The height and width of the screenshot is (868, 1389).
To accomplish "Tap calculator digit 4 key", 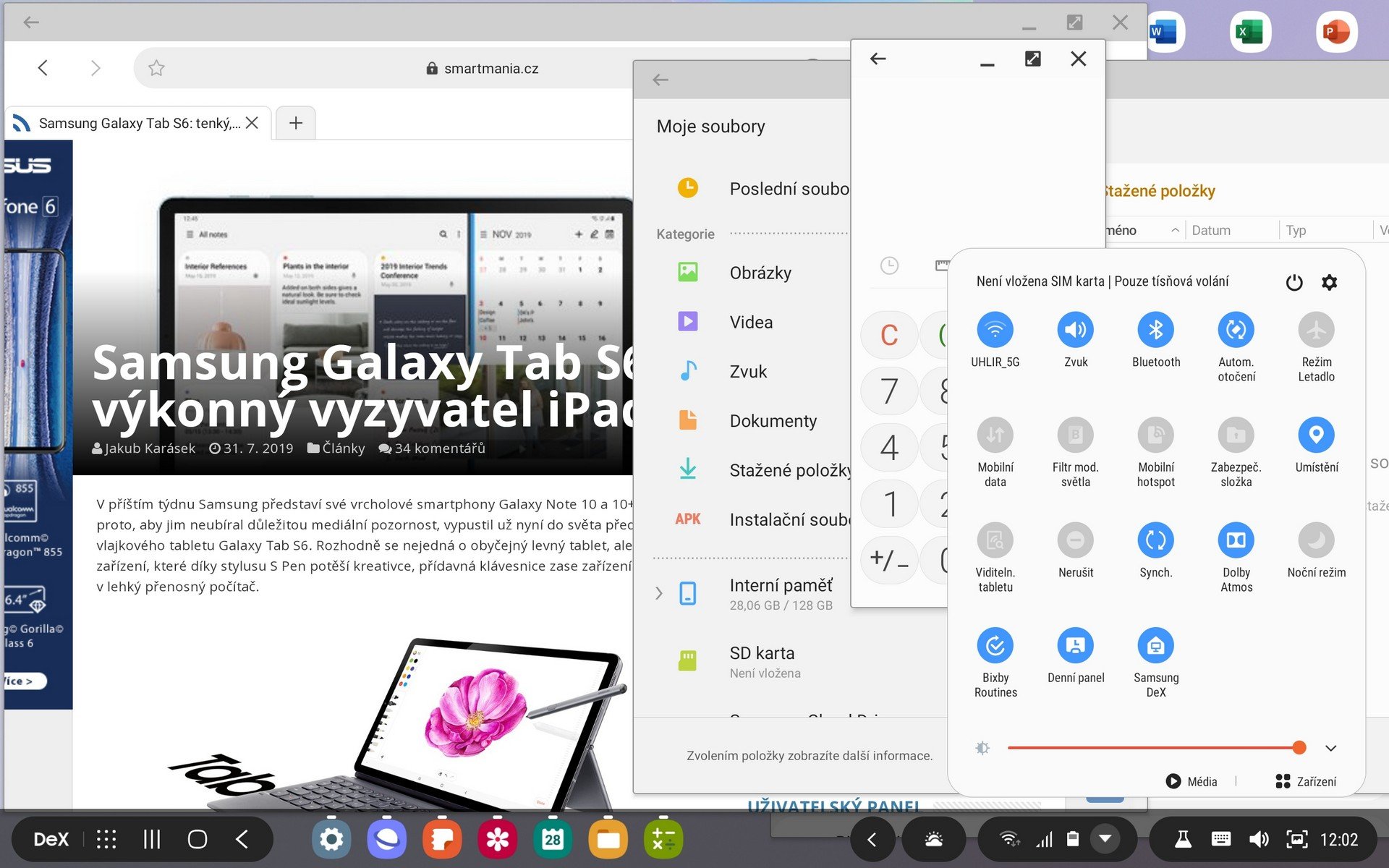I will 889,448.
